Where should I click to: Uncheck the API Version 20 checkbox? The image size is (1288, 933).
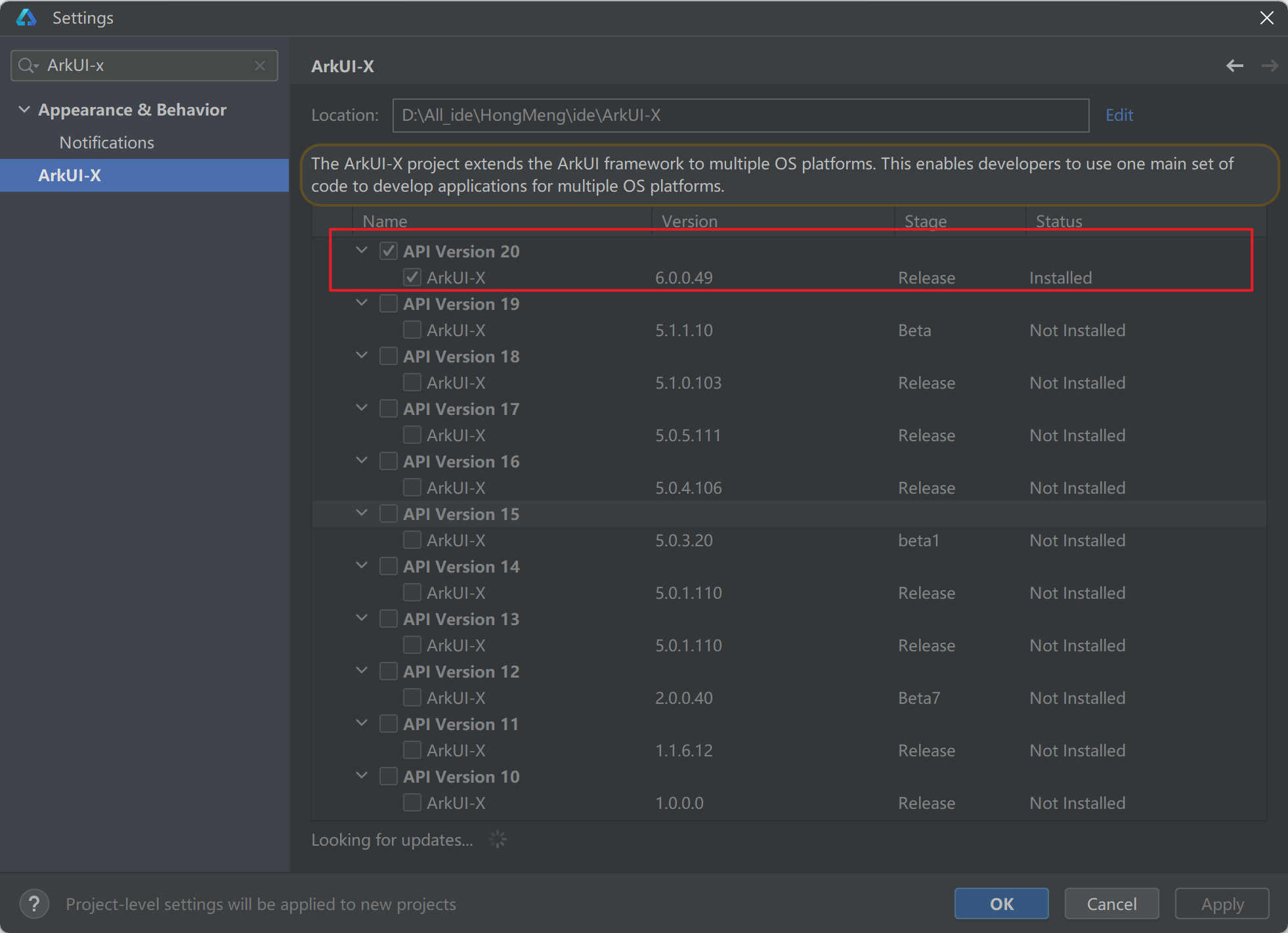point(389,251)
